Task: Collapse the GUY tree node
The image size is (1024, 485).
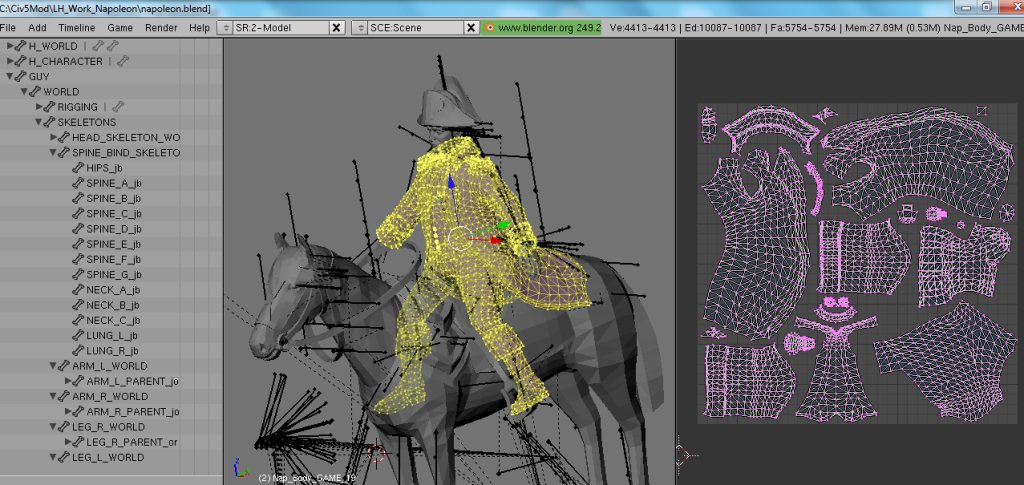Action: (10, 76)
